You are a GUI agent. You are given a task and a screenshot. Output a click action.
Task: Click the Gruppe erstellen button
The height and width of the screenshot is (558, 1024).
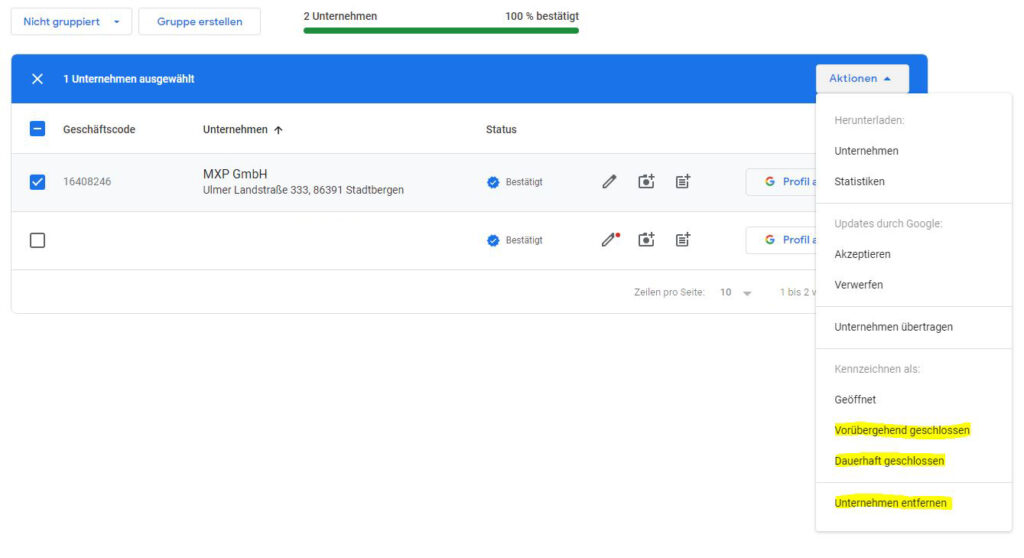[199, 22]
